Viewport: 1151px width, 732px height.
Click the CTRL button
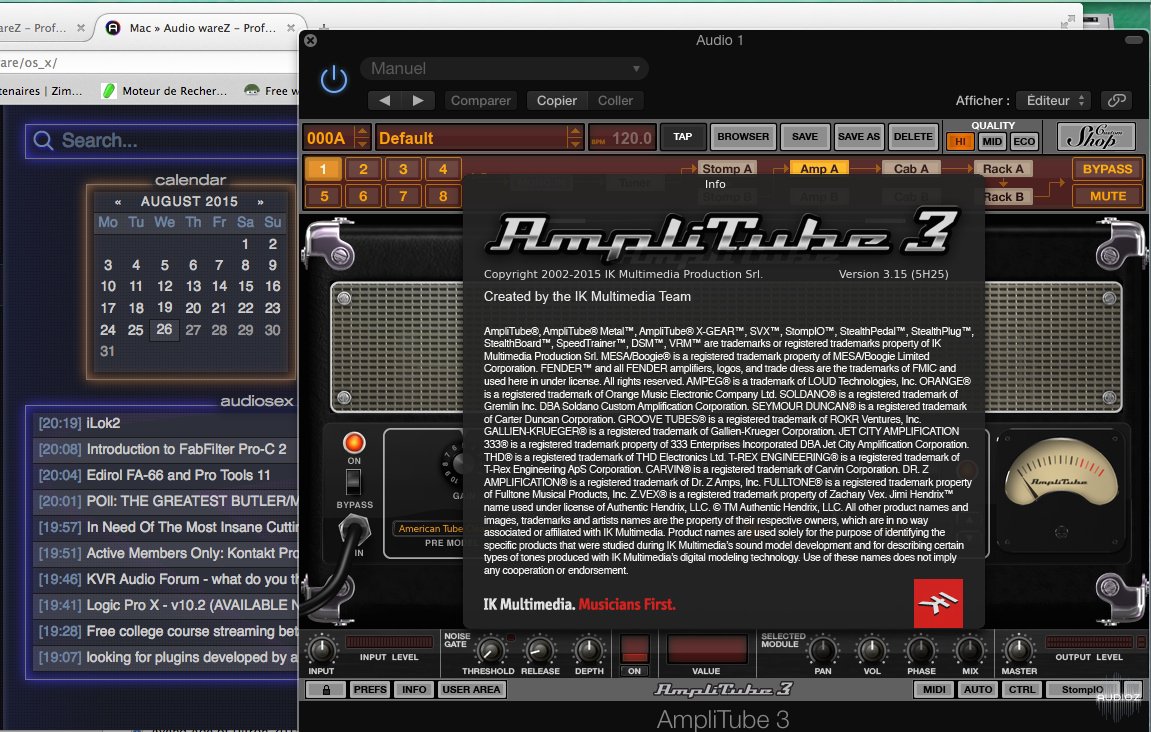tap(1022, 689)
